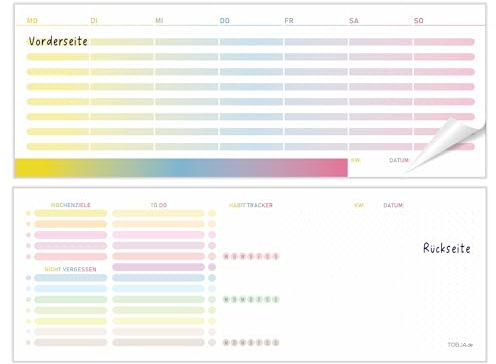Select the TO DO heading

tap(158, 205)
